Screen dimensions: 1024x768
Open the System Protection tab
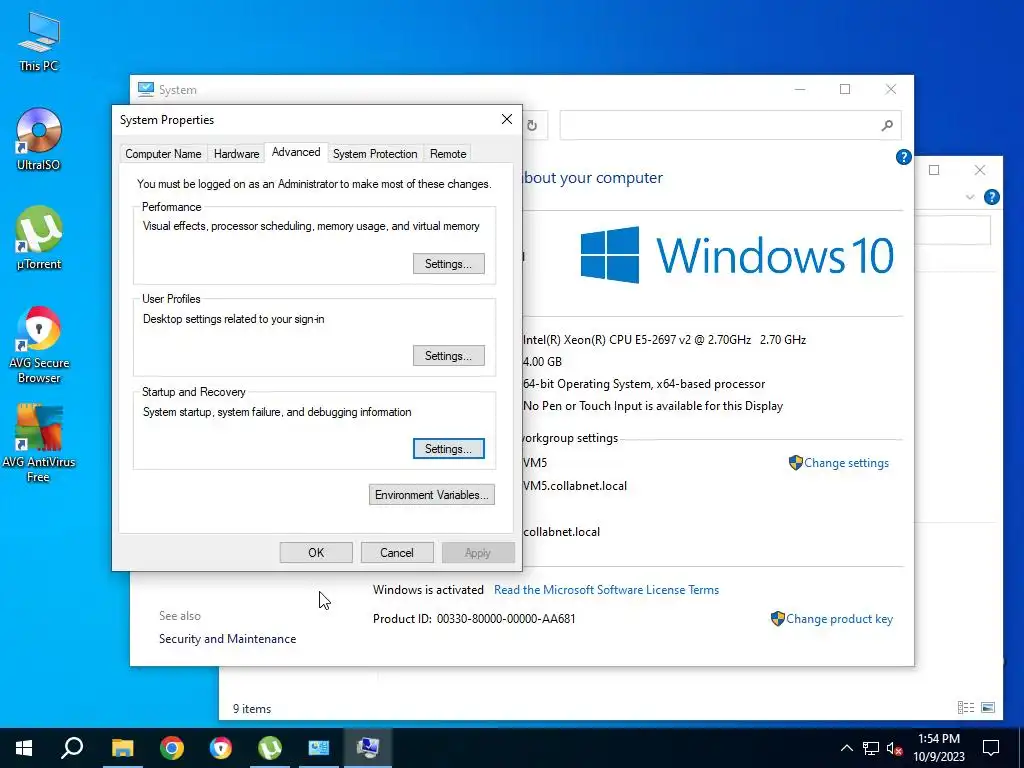[x=375, y=154]
